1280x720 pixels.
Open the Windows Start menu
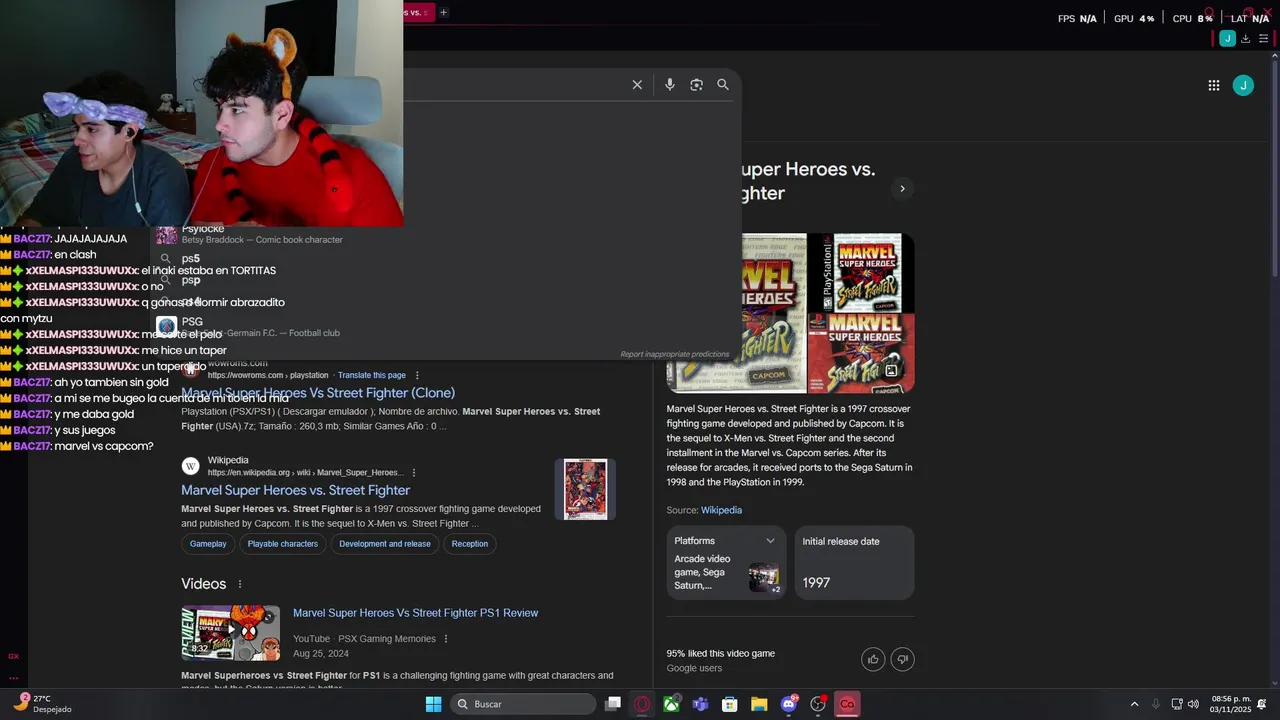[433, 704]
